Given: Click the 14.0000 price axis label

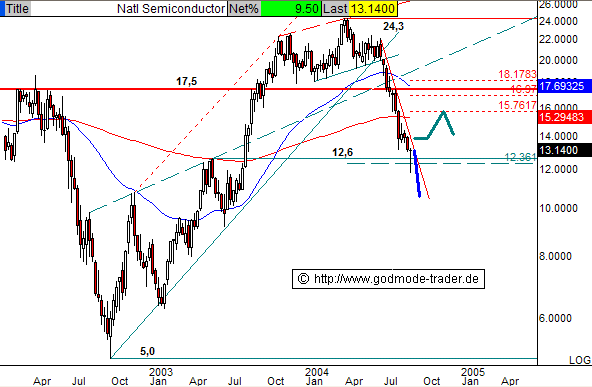Looking at the screenshot, I should pos(558,136).
